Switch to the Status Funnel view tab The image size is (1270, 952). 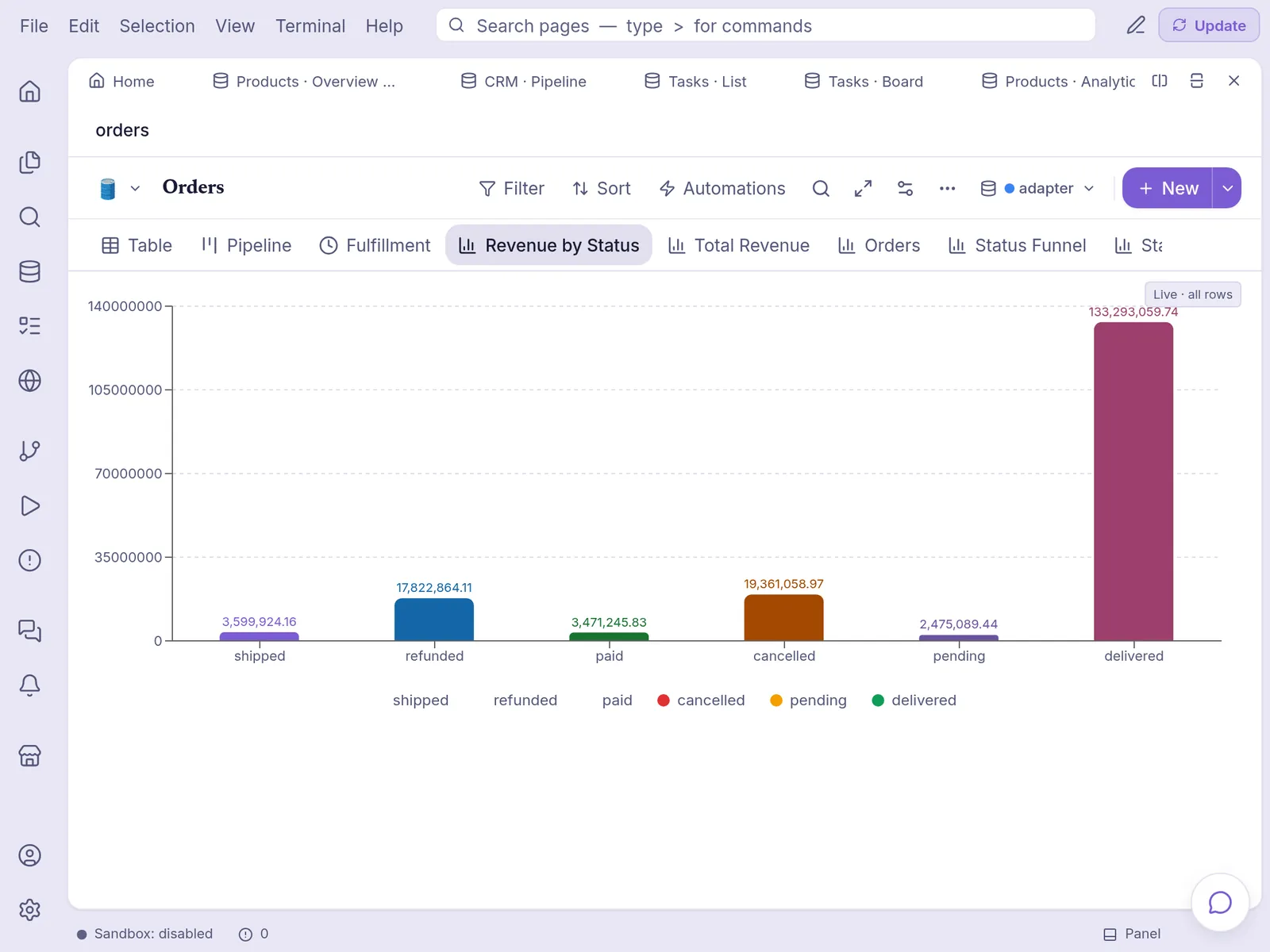[x=1018, y=245]
